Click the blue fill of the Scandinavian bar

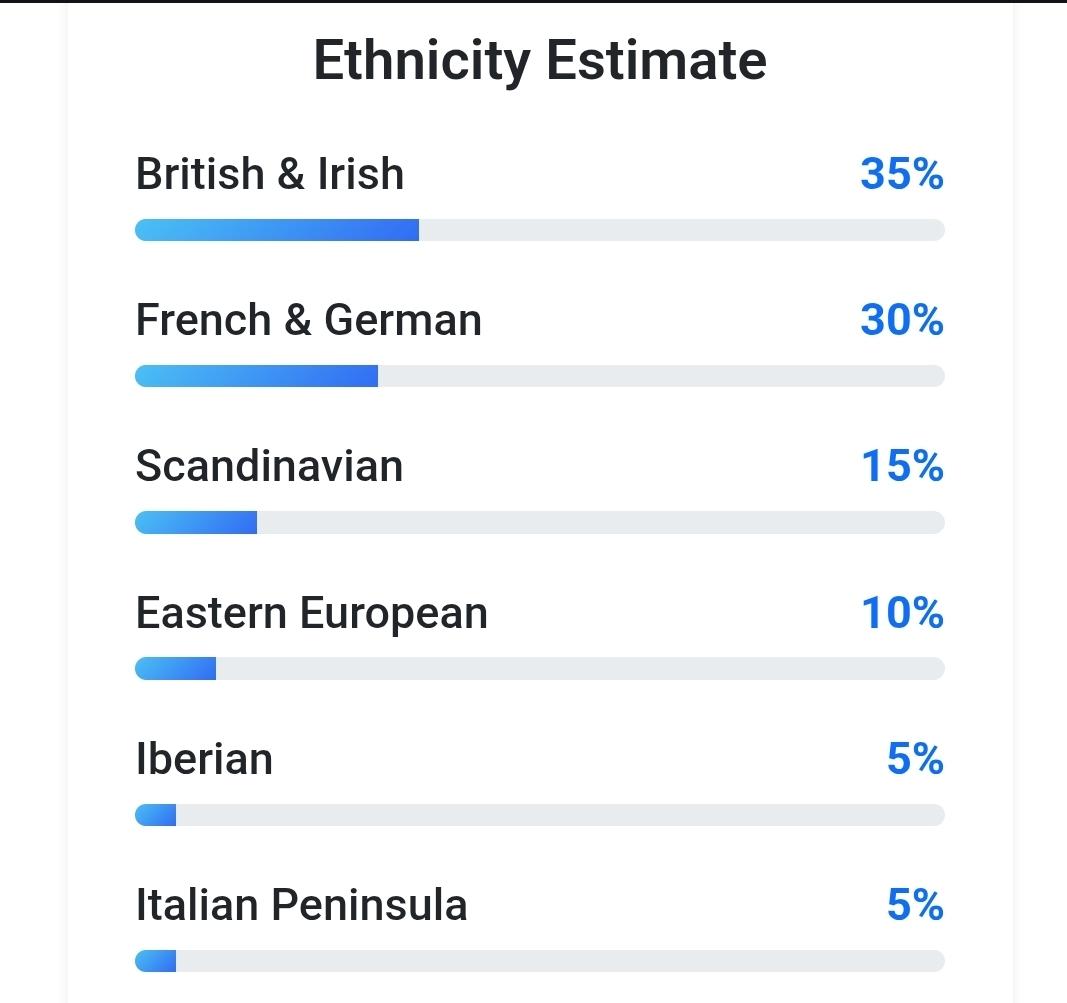[x=196, y=522]
